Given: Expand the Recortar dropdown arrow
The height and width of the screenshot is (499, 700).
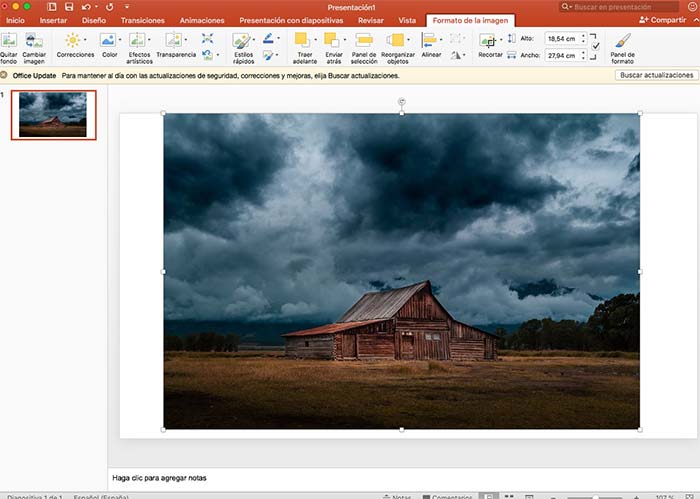Looking at the screenshot, I should 501,40.
